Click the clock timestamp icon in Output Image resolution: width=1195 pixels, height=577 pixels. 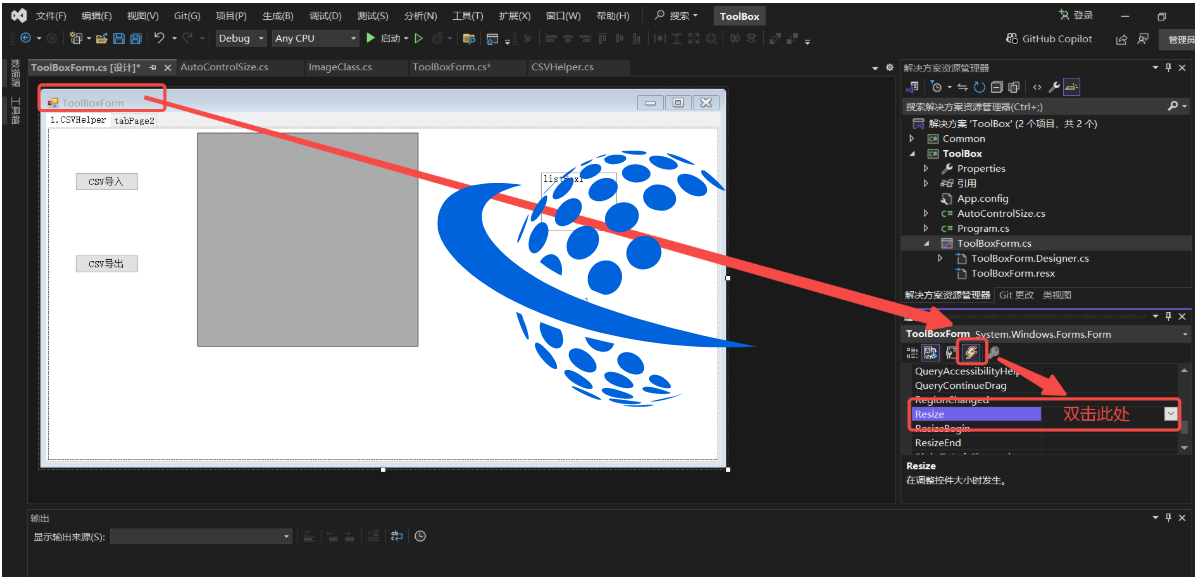[x=420, y=537]
